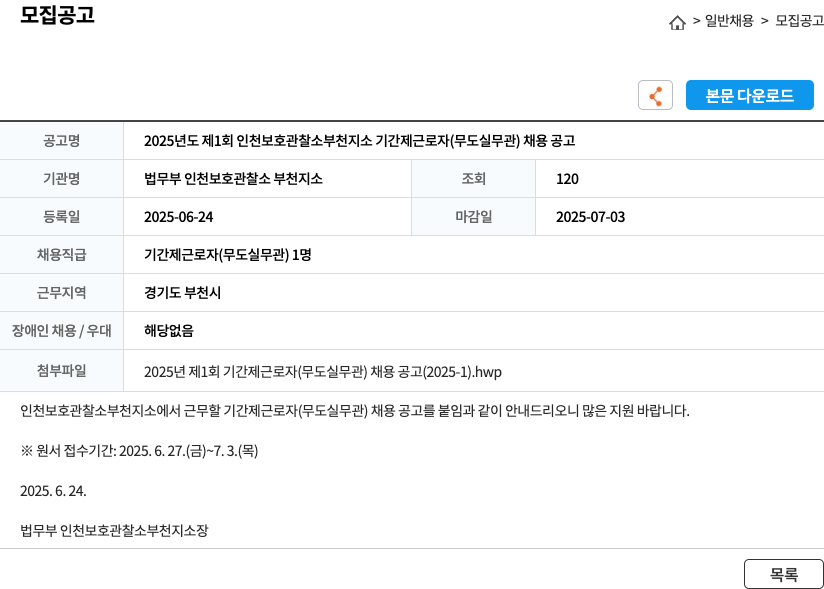
Task: Click the 근무지역 row label
Action: click(61, 293)
